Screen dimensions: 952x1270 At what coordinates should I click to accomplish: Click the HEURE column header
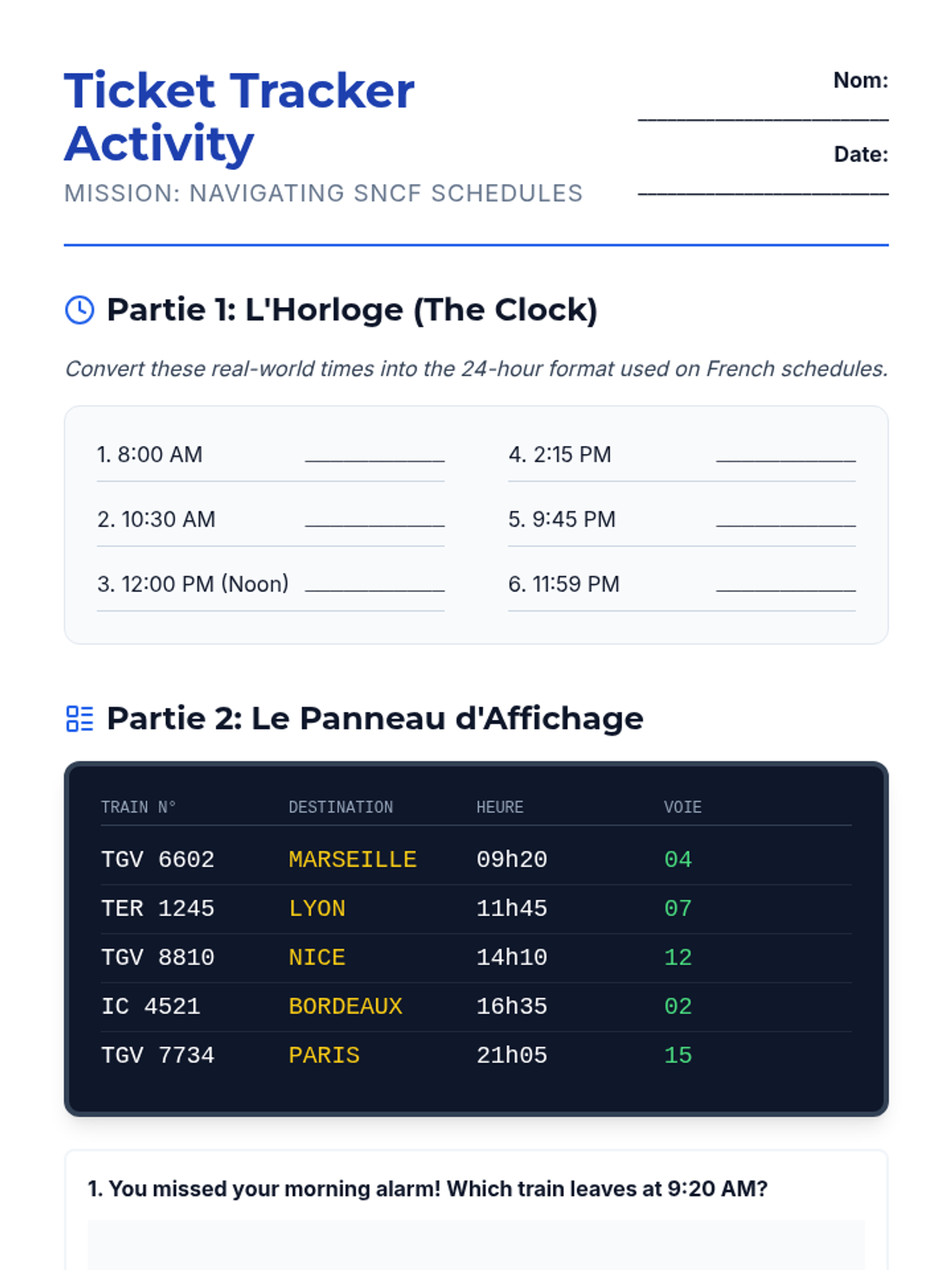(x=500, y=807)
